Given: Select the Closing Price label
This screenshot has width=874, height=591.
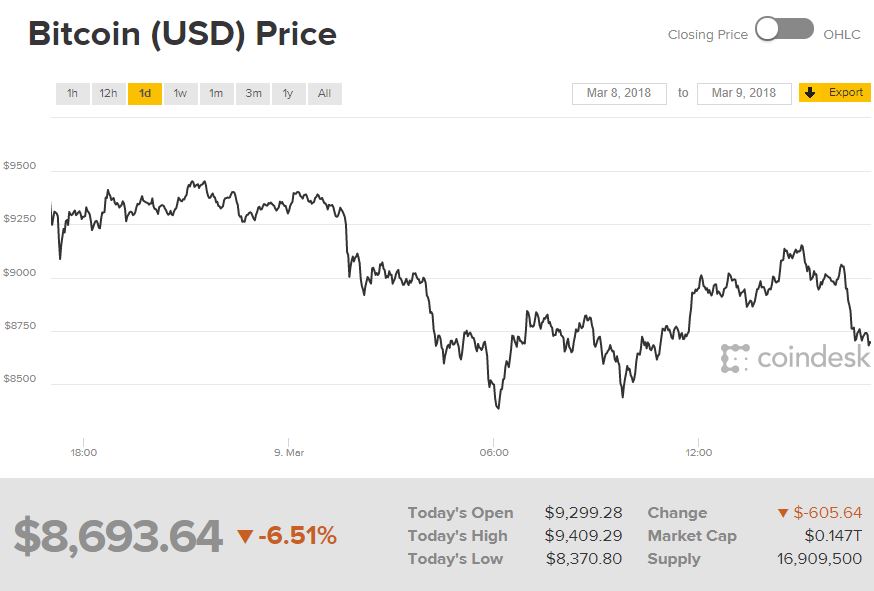Looking at the screenshot, I should click(x=707, y=34).
